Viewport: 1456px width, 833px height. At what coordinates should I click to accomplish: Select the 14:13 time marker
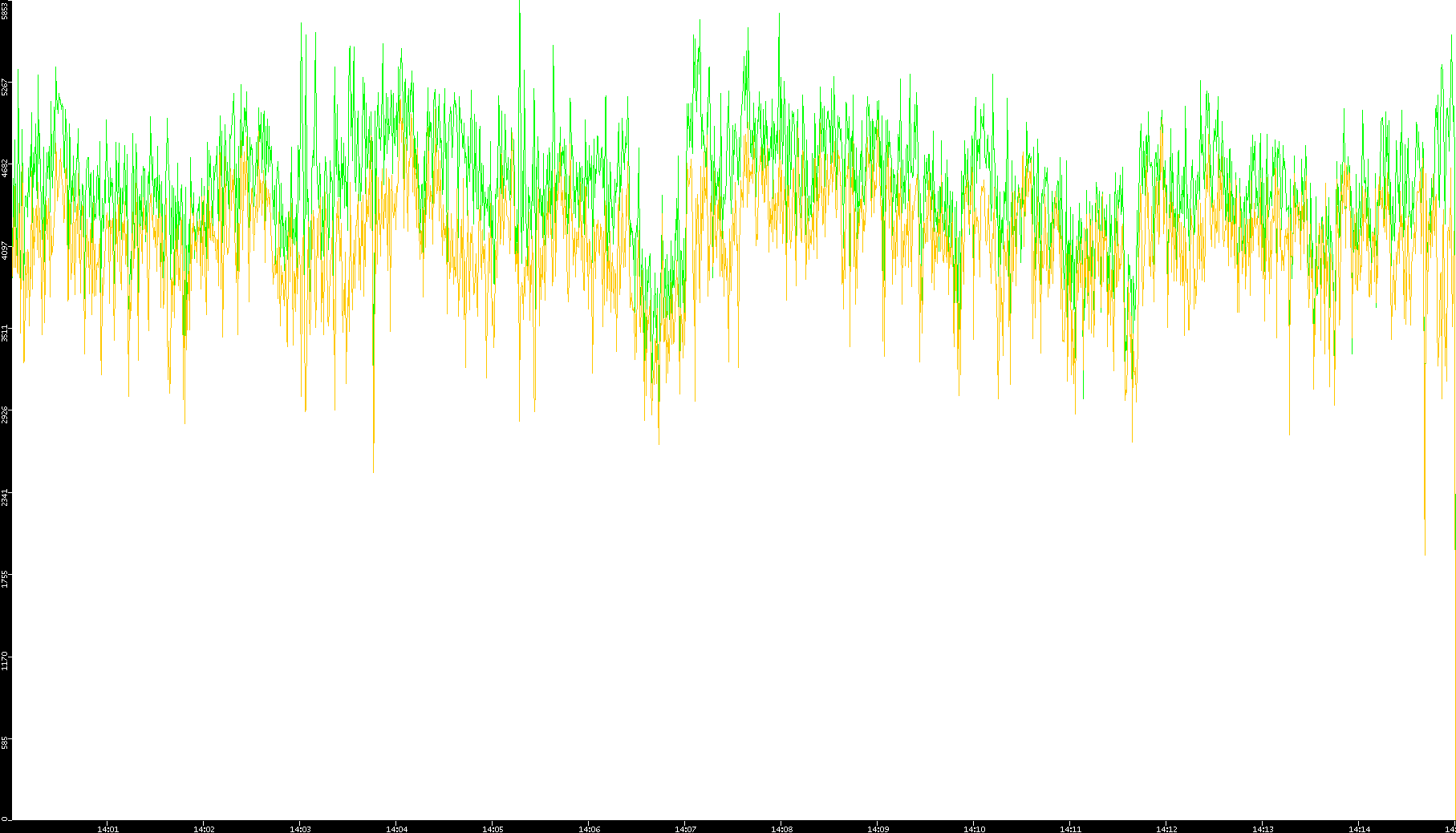[1263, 828]
